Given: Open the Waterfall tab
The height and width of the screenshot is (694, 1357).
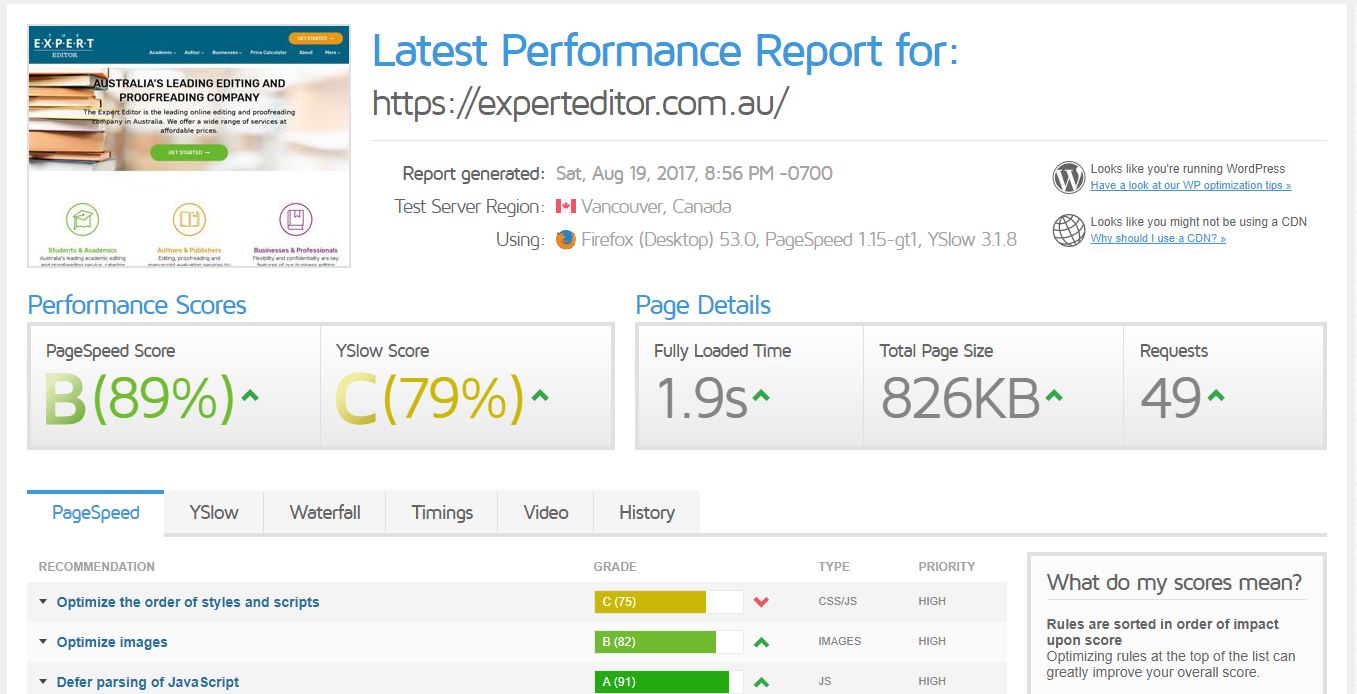Looking at the screenshot, I should click(x=325, y=513).
